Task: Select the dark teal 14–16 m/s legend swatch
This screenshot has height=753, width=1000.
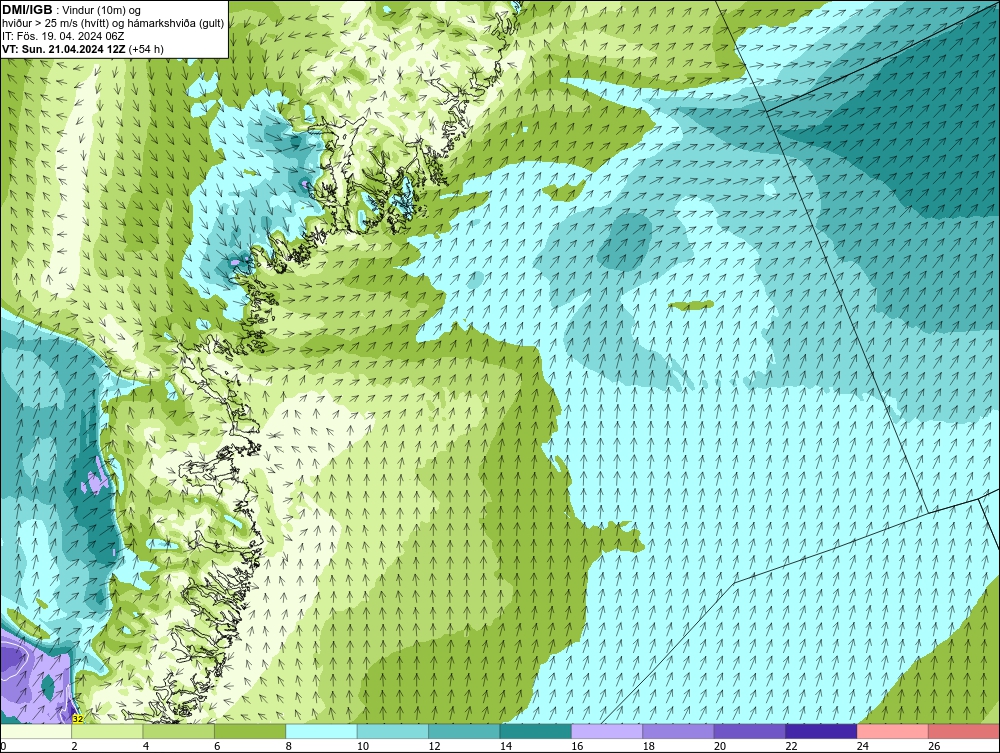Action: (x=536, y=731)
